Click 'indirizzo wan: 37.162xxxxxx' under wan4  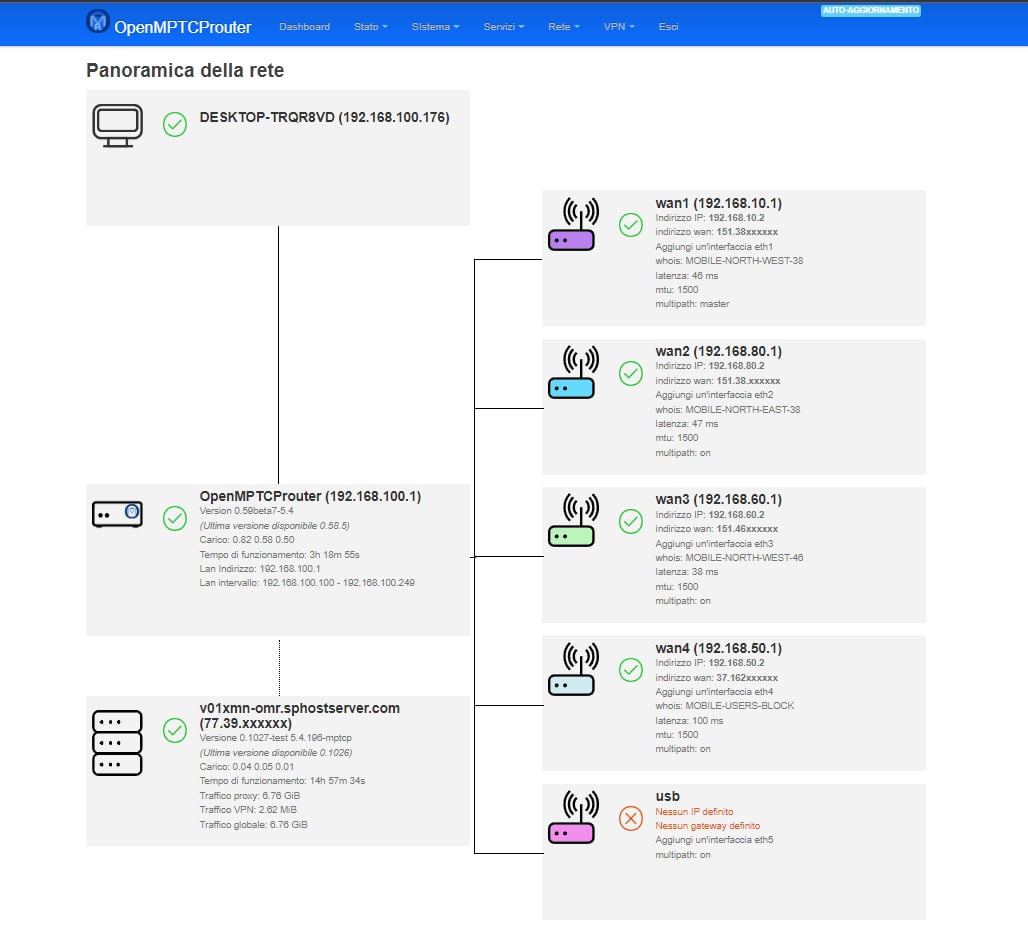(x=717, y=678)
